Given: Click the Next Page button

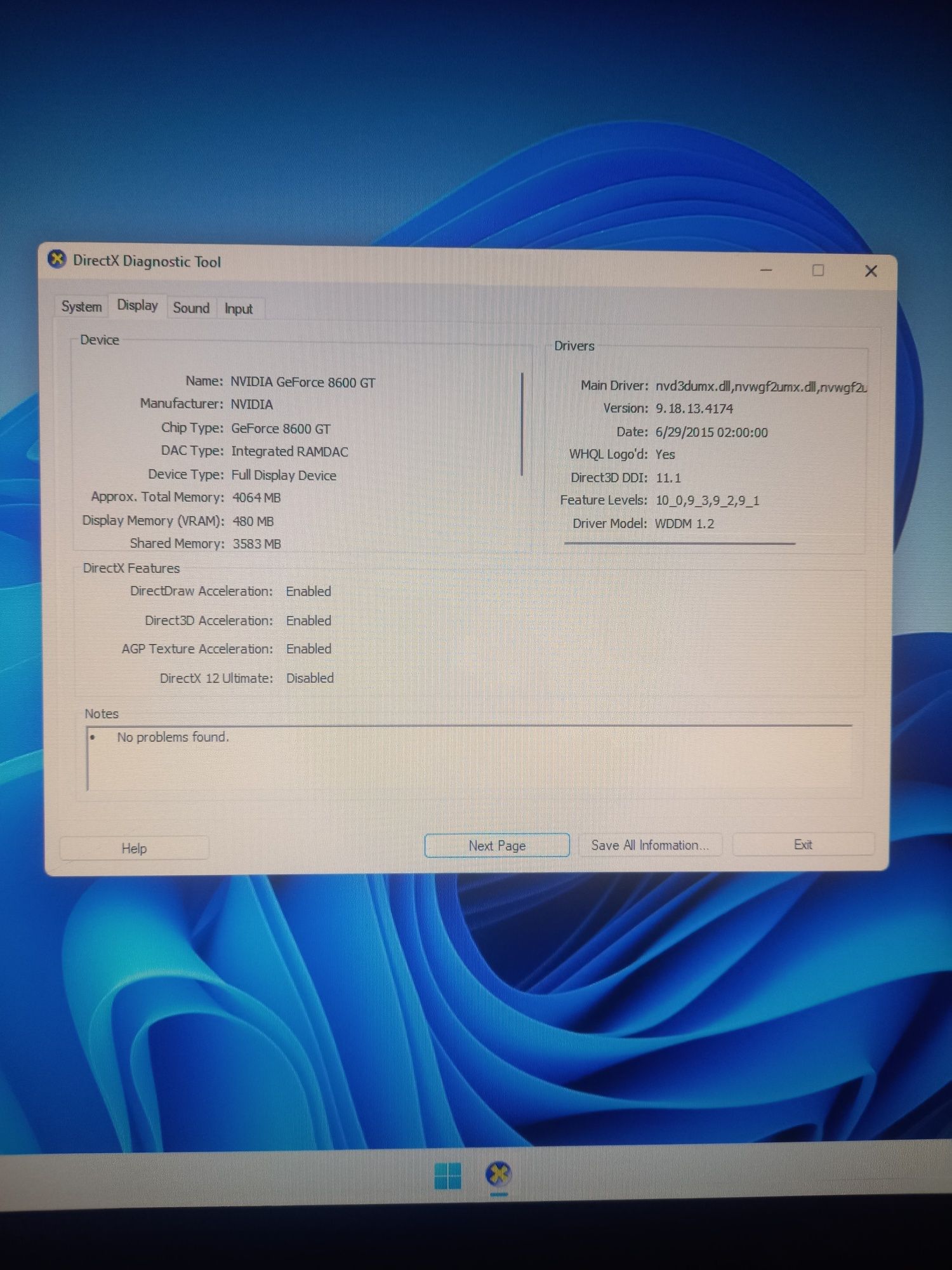Looking at the screenshot, I should click(x=497, y=846).
